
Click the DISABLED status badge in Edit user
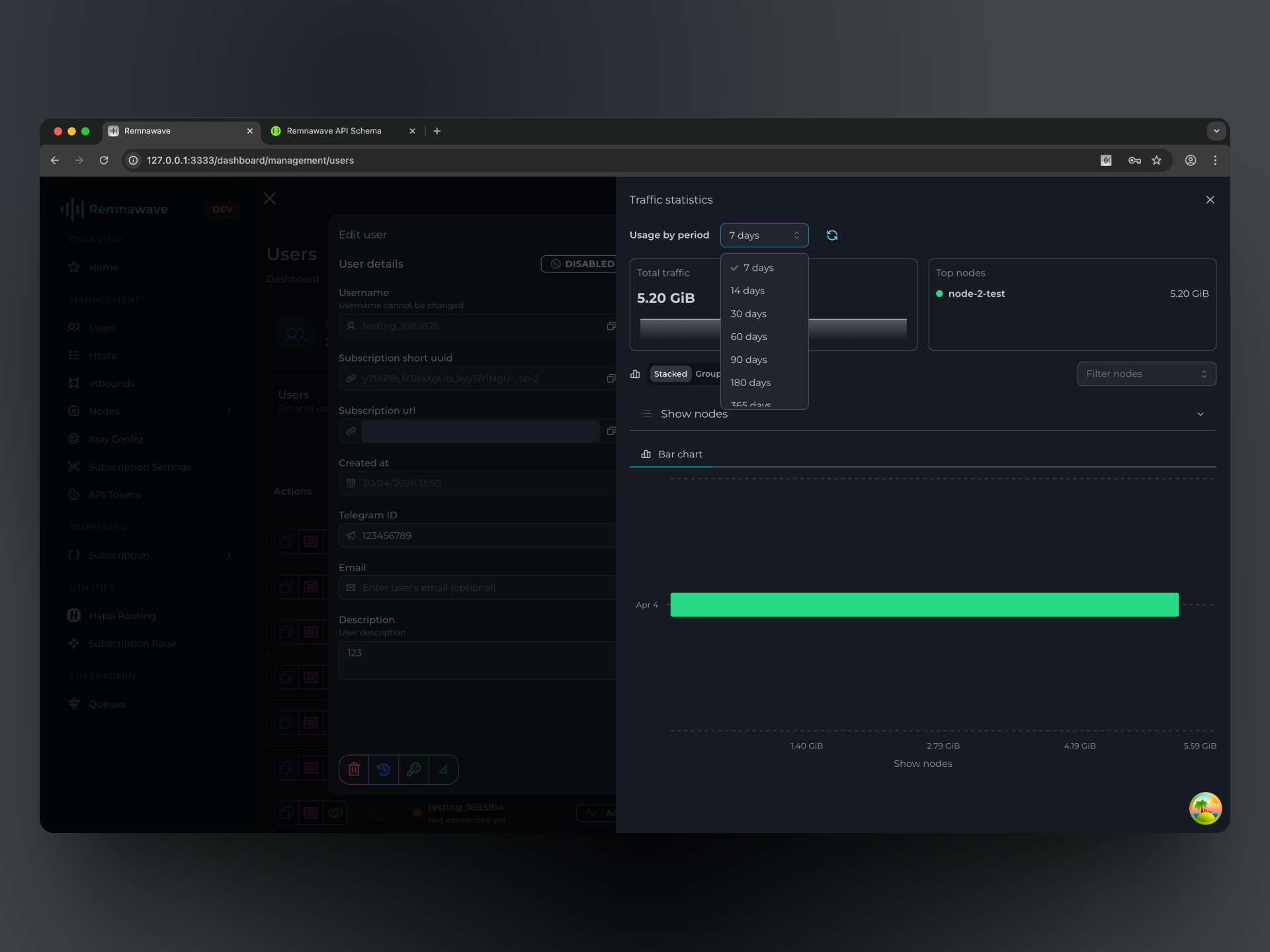coord(579,264)
